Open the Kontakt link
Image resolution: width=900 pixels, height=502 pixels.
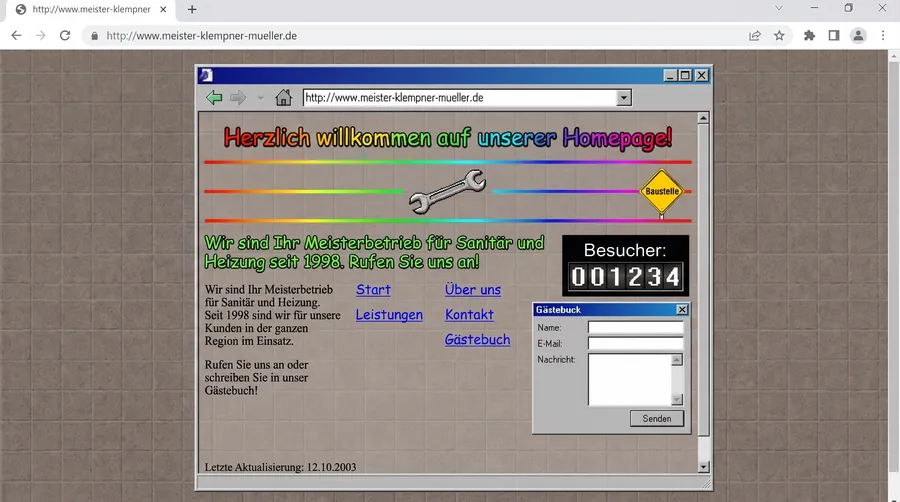click(x=469, y=314)
